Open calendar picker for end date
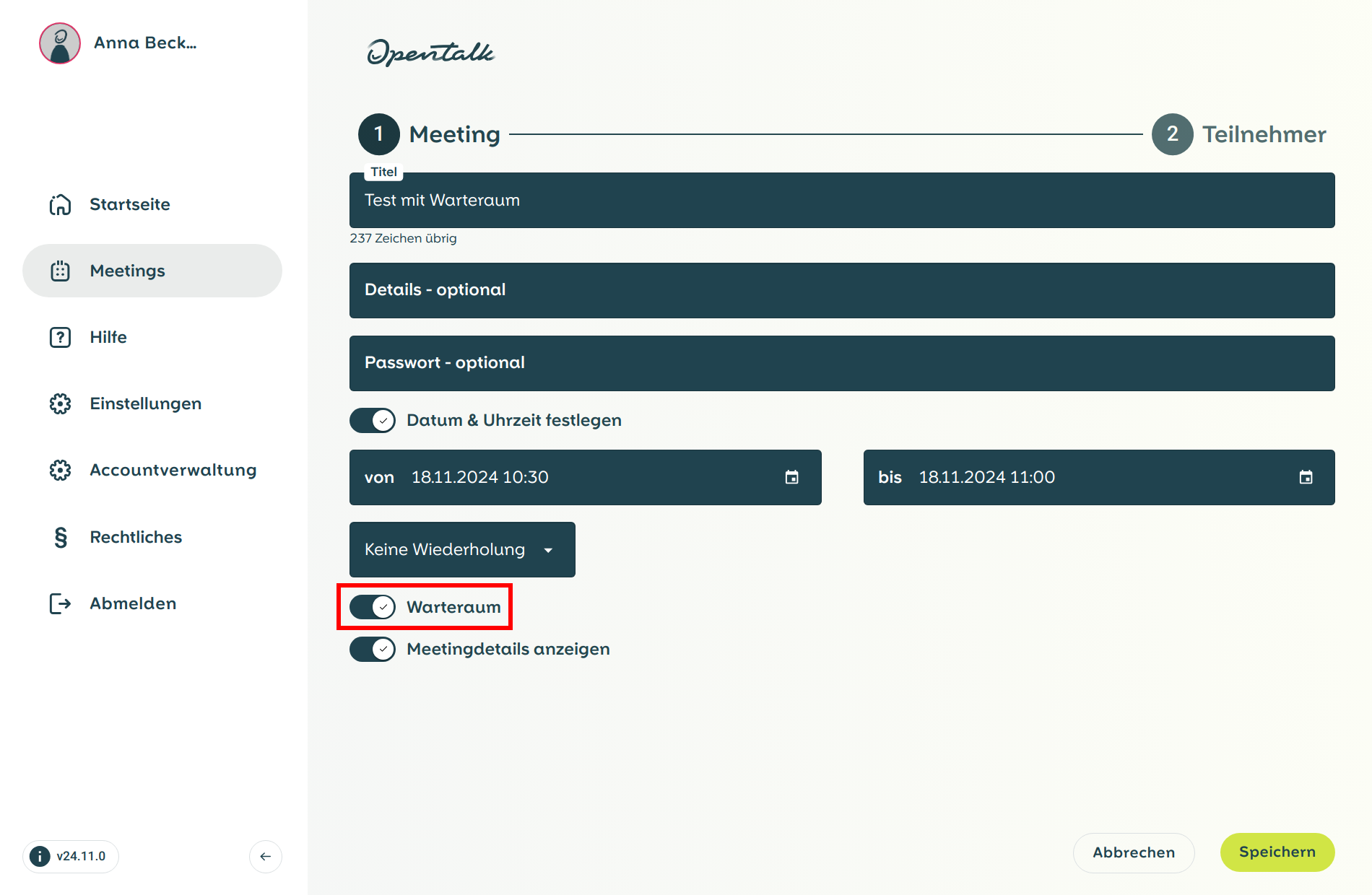Viewport: 1372px width, 895px height. [1306, 477]
